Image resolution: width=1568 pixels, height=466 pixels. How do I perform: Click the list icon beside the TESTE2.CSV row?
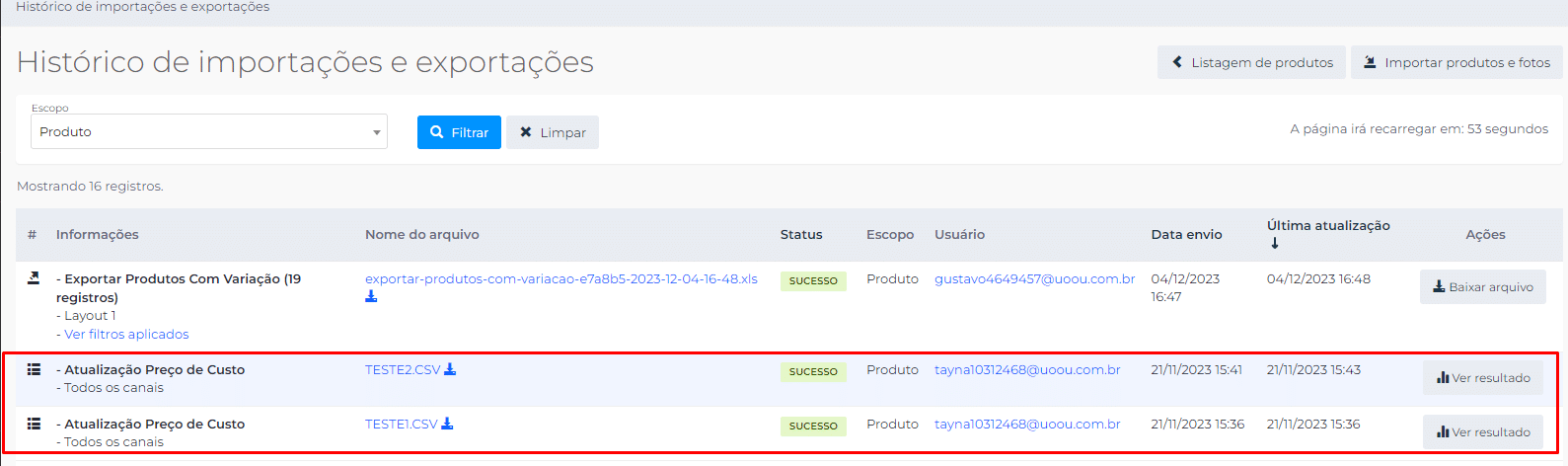click(x=34, y=369)
